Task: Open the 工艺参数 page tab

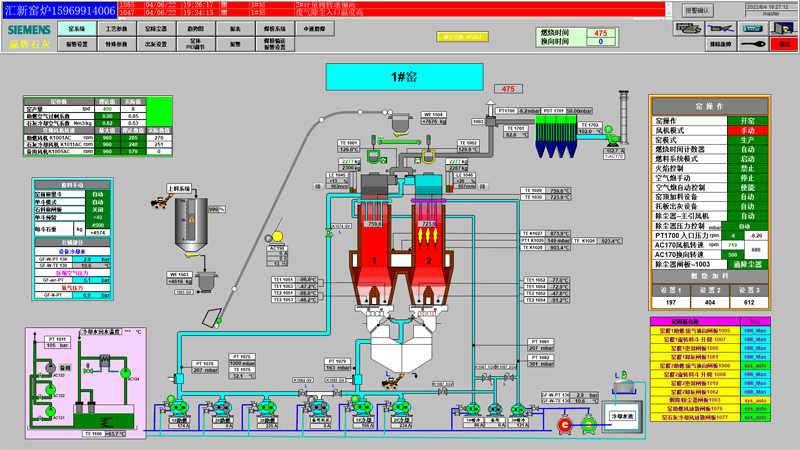Action: point(116,30)
